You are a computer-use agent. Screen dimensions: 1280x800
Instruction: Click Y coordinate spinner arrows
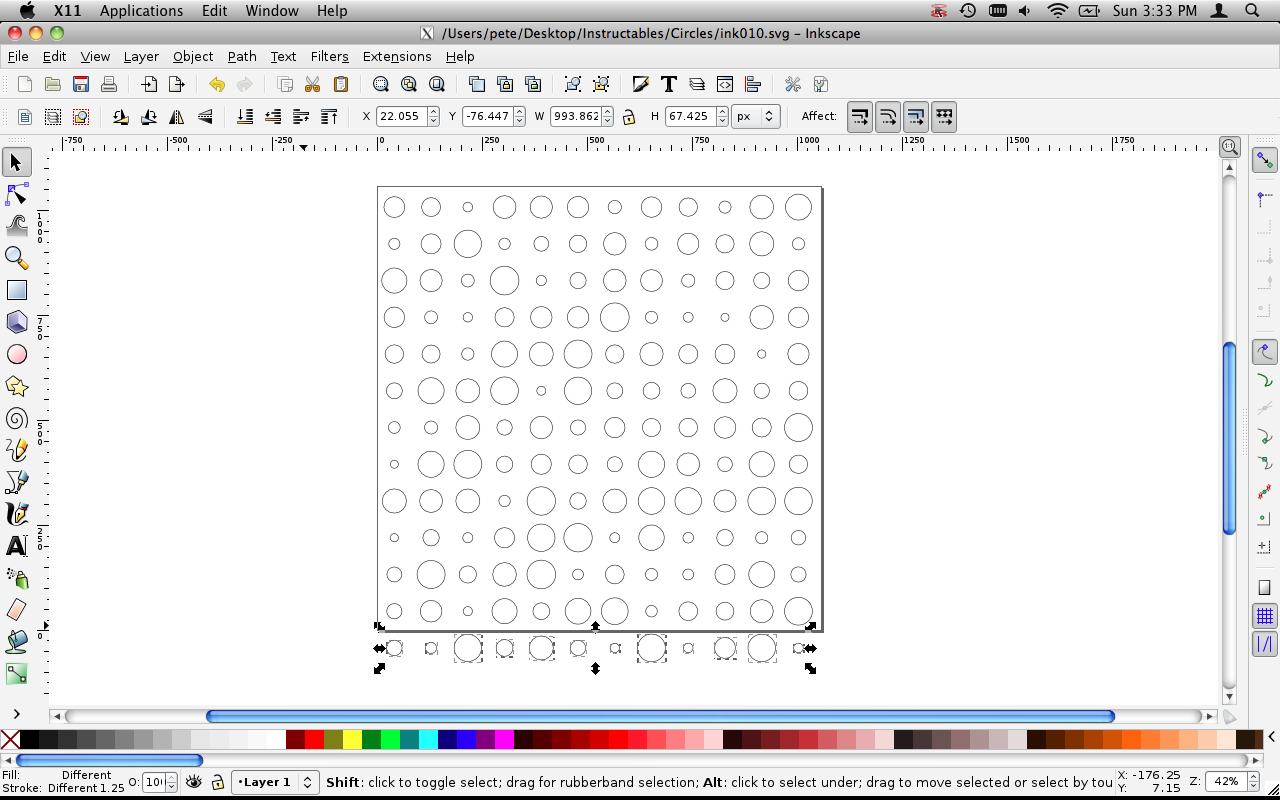(518, 116)
